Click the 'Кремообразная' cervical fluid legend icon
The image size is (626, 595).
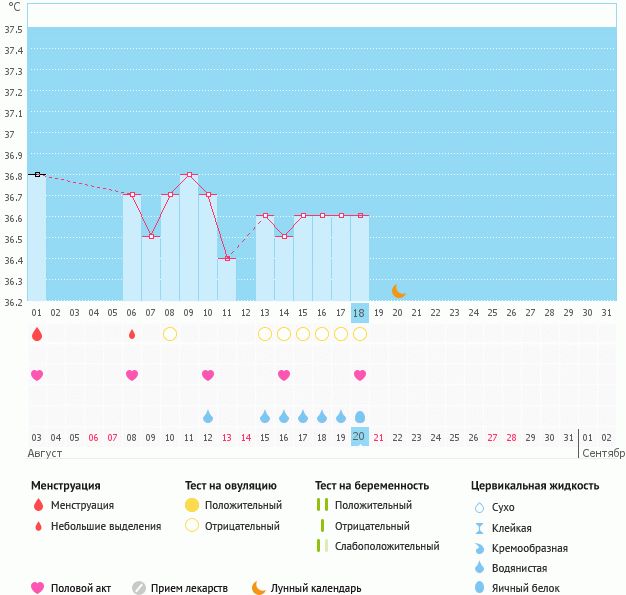pos(479,547)
